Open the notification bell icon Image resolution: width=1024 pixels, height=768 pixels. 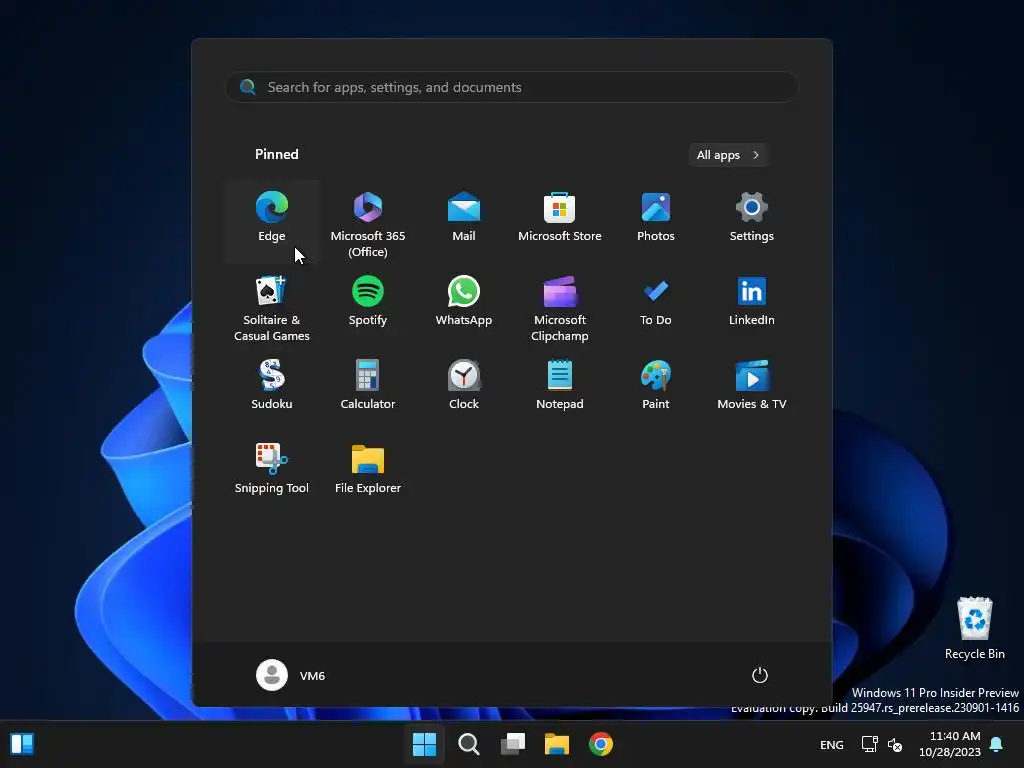[x=997, y=744]
